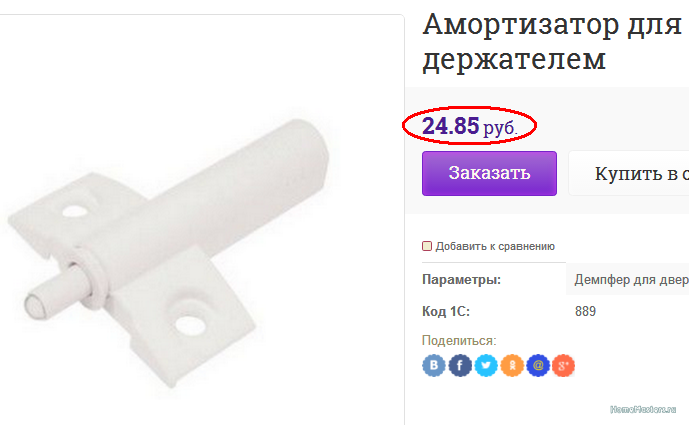
Task: Click the purple Заказать button
Action: [489, 173]
